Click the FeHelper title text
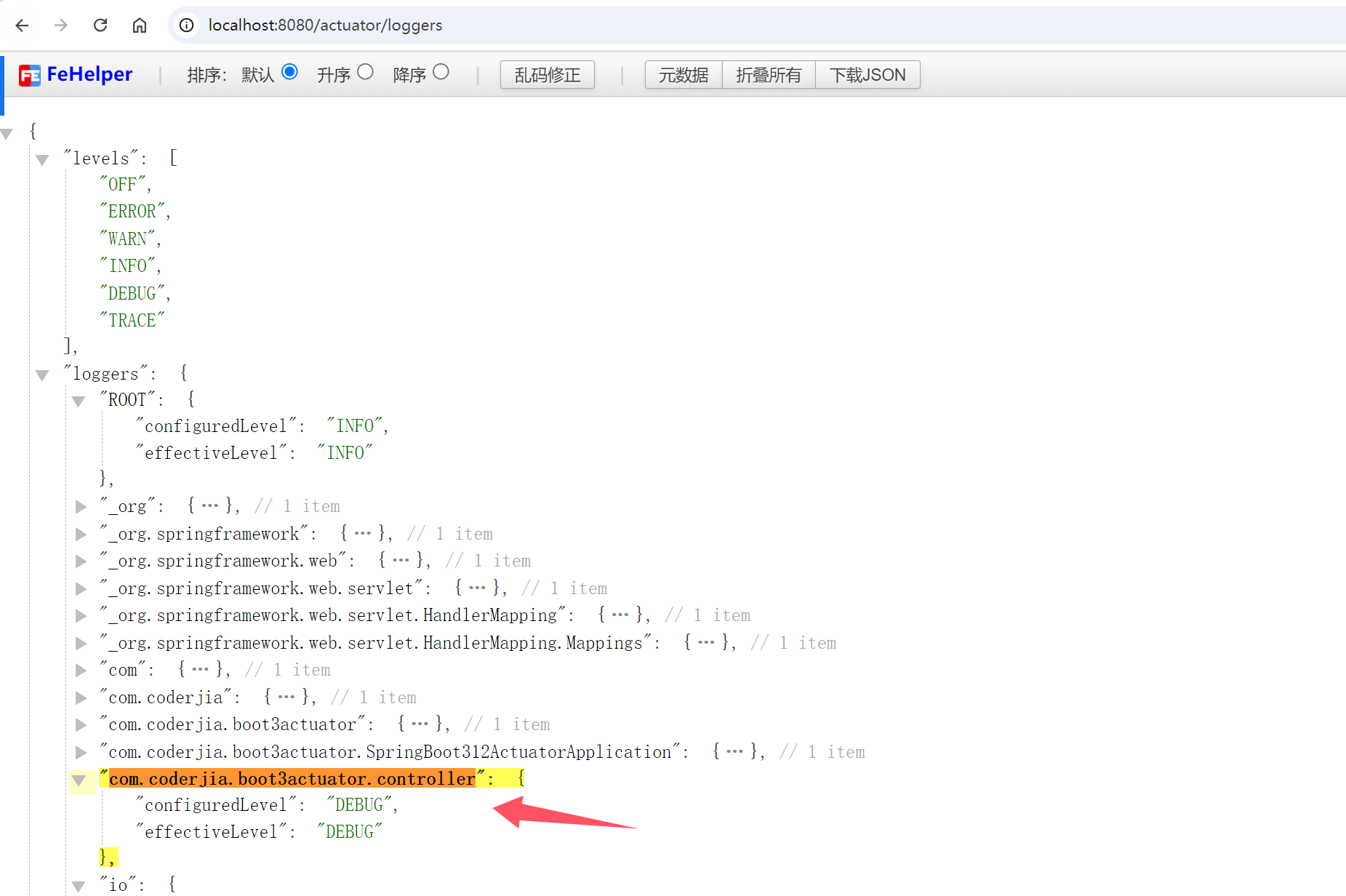This screenshot has width=1346, height=896. [89, 74]
